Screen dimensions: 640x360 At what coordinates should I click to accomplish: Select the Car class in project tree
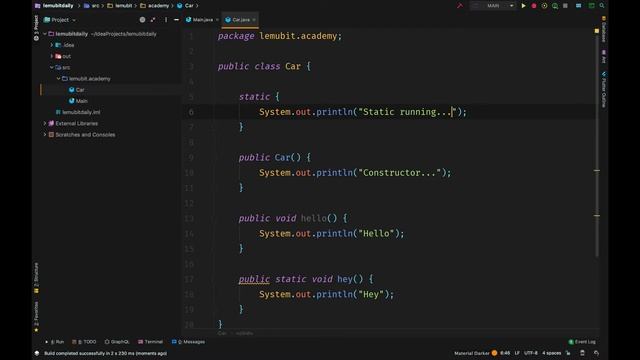[x=77, y=90]
